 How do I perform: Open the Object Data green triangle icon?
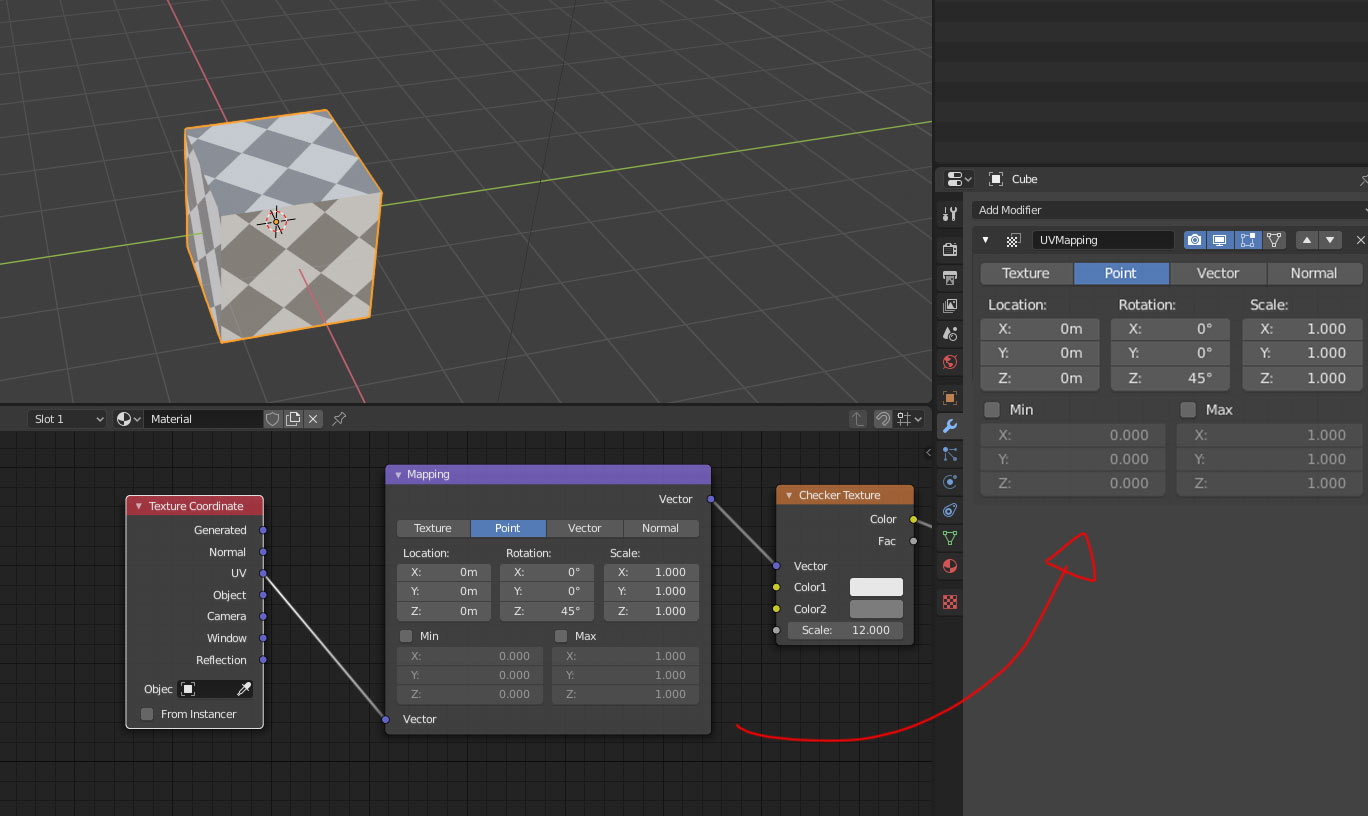pyautogui.click(x=950, y=538)
